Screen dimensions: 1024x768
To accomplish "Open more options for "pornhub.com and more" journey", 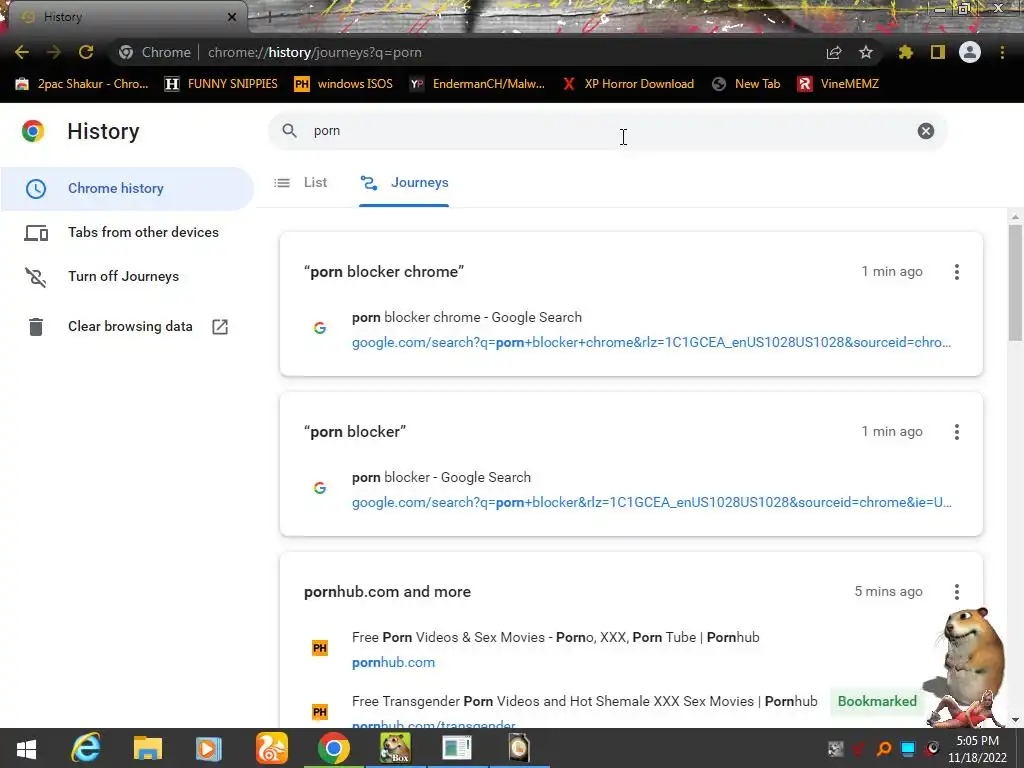I will tap(957, 592).
